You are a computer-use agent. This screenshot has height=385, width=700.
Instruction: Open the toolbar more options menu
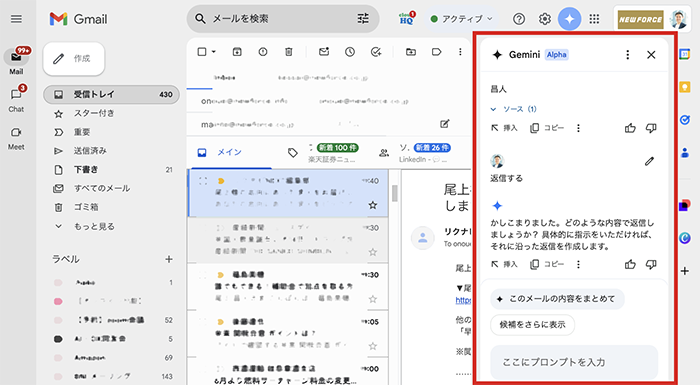pos(460,52)
